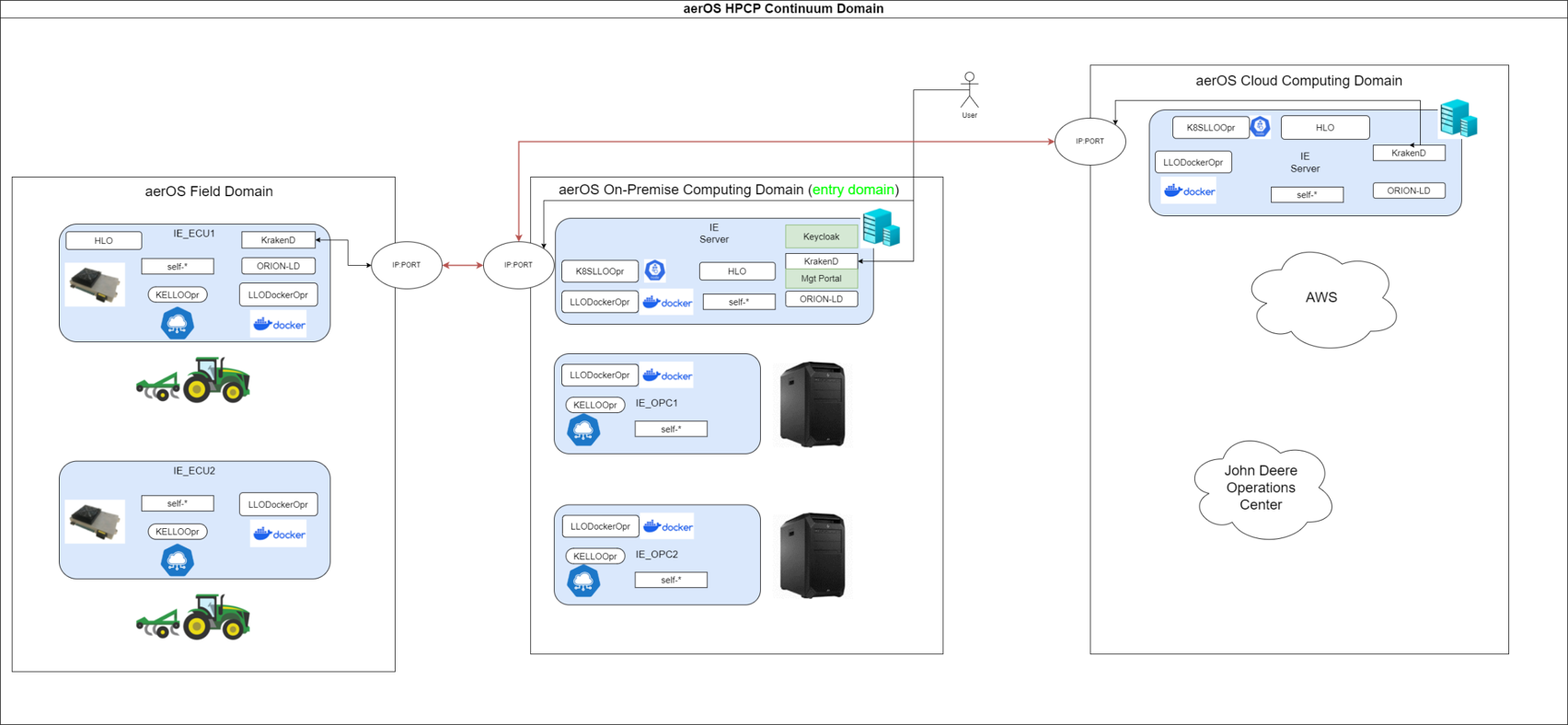
Task: Select the Docker logo inside IE_ECU1
Action: click(x=279, y=325)
